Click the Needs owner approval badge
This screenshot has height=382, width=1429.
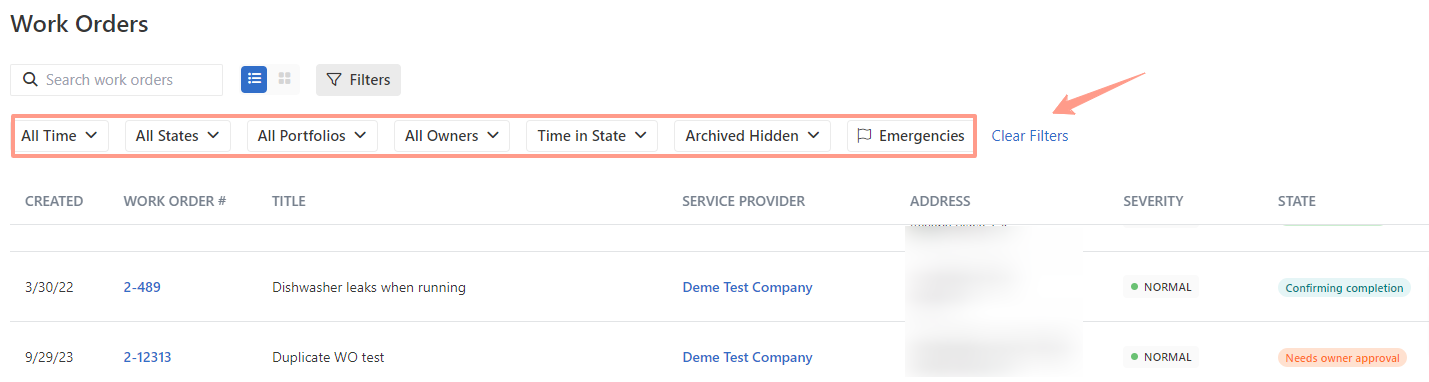point(1342,357)
